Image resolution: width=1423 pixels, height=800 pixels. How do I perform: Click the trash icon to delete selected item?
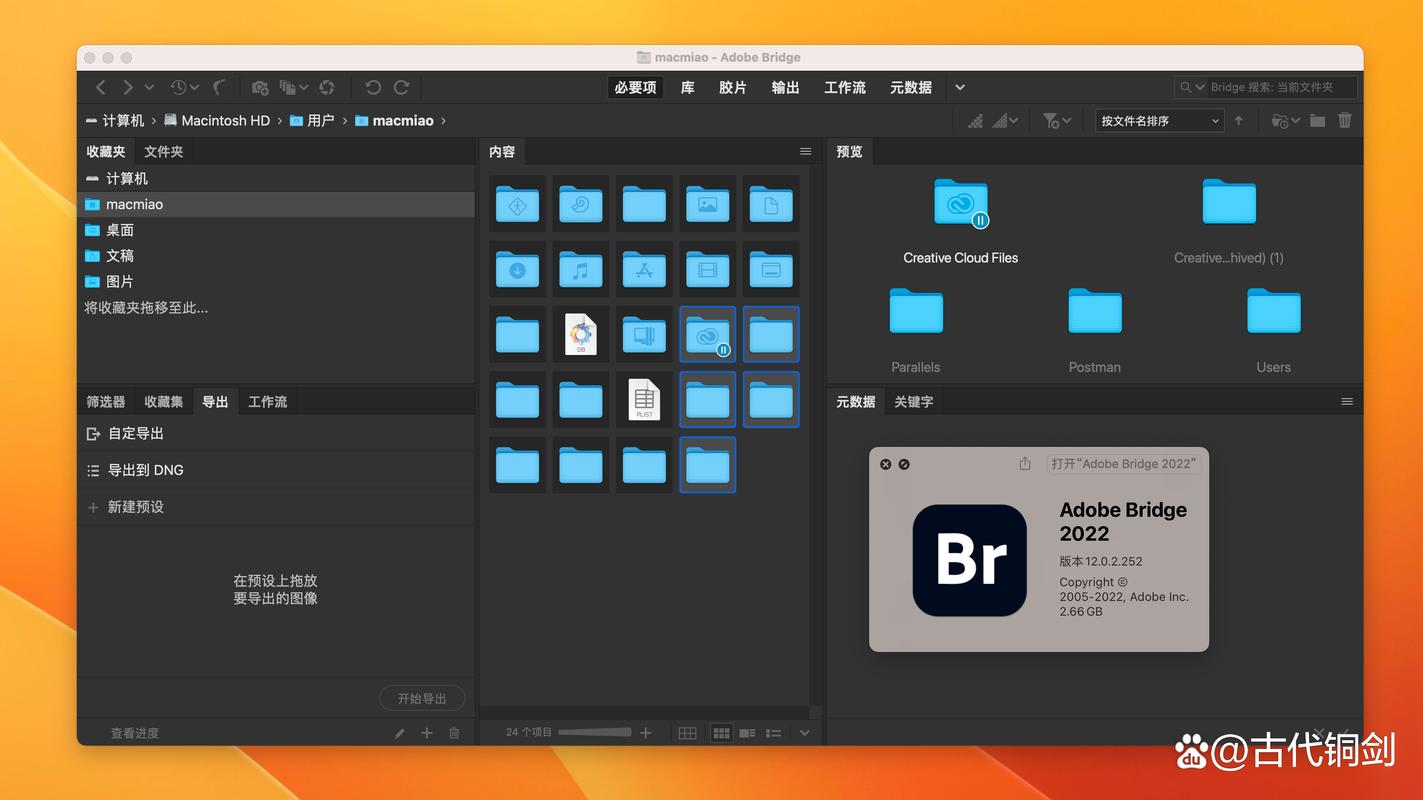[x=1345, y=120]
